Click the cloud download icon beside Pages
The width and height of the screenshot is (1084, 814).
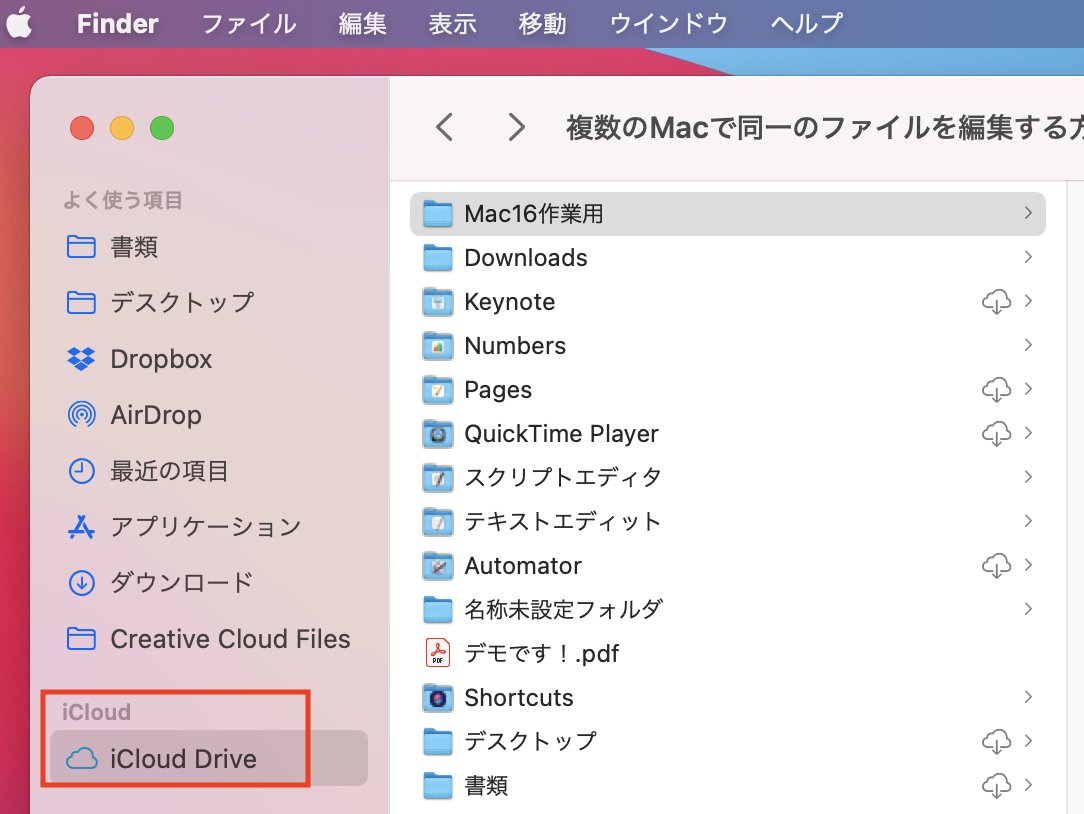pyautogui.click(x=996, y=390)
